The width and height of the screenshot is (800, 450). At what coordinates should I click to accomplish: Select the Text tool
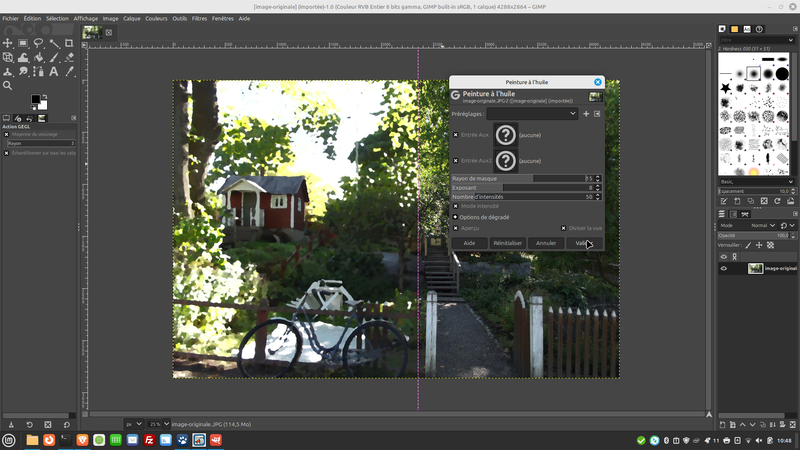point(54,71)
